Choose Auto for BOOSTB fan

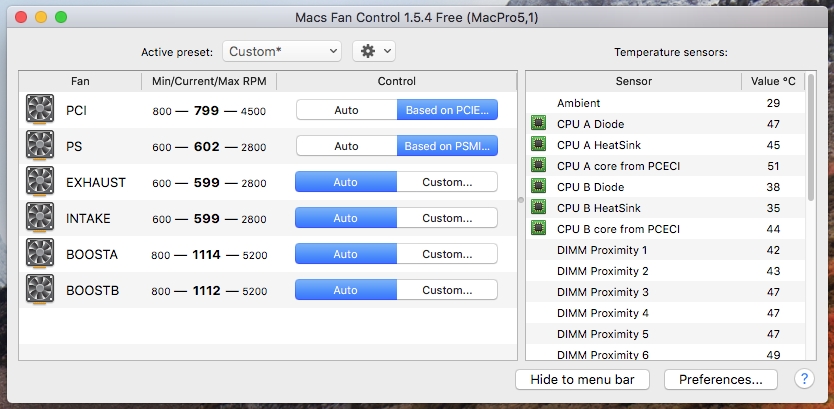346,290
